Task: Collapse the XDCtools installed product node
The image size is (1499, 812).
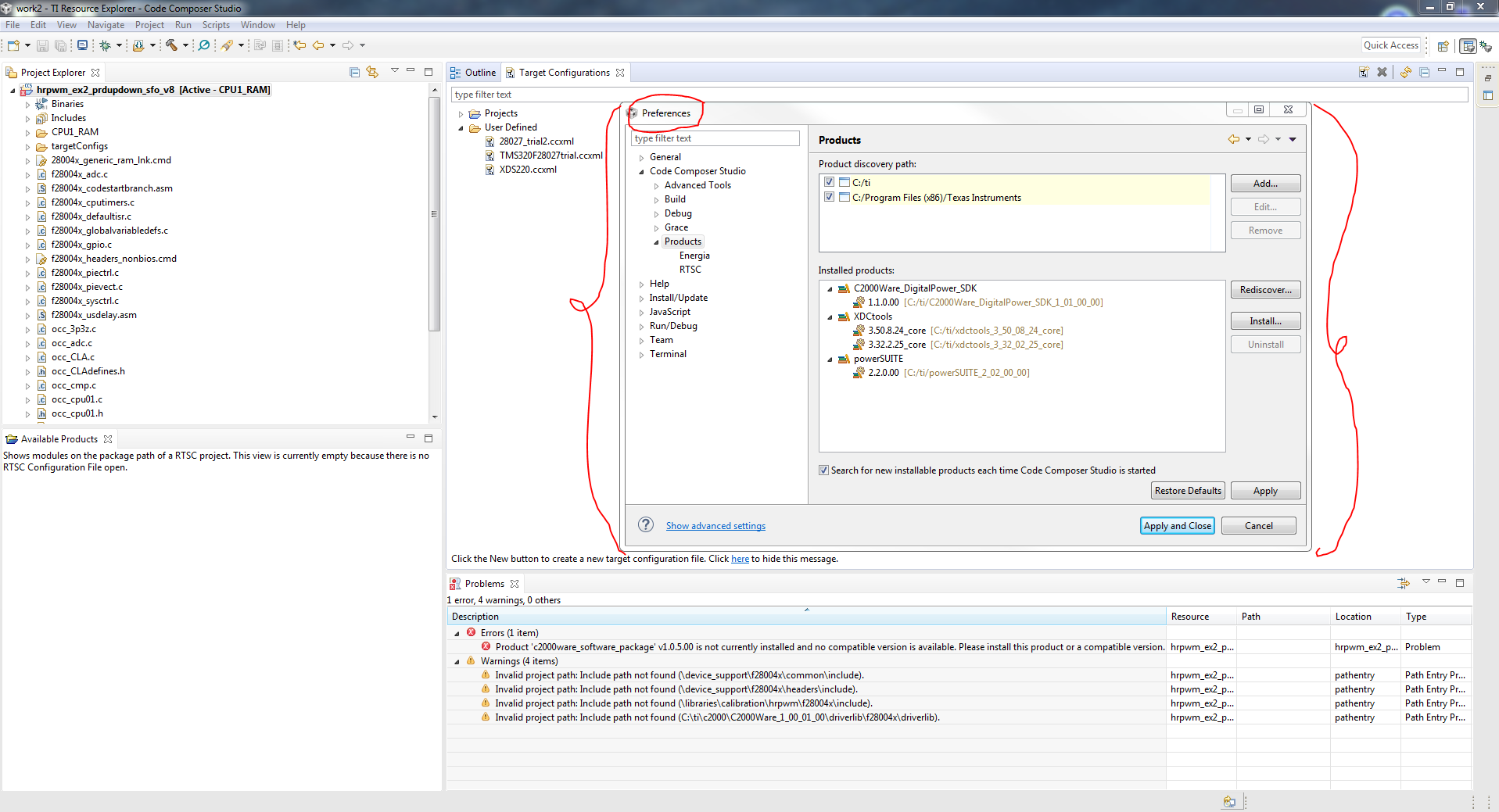Action: coord(830,317)
